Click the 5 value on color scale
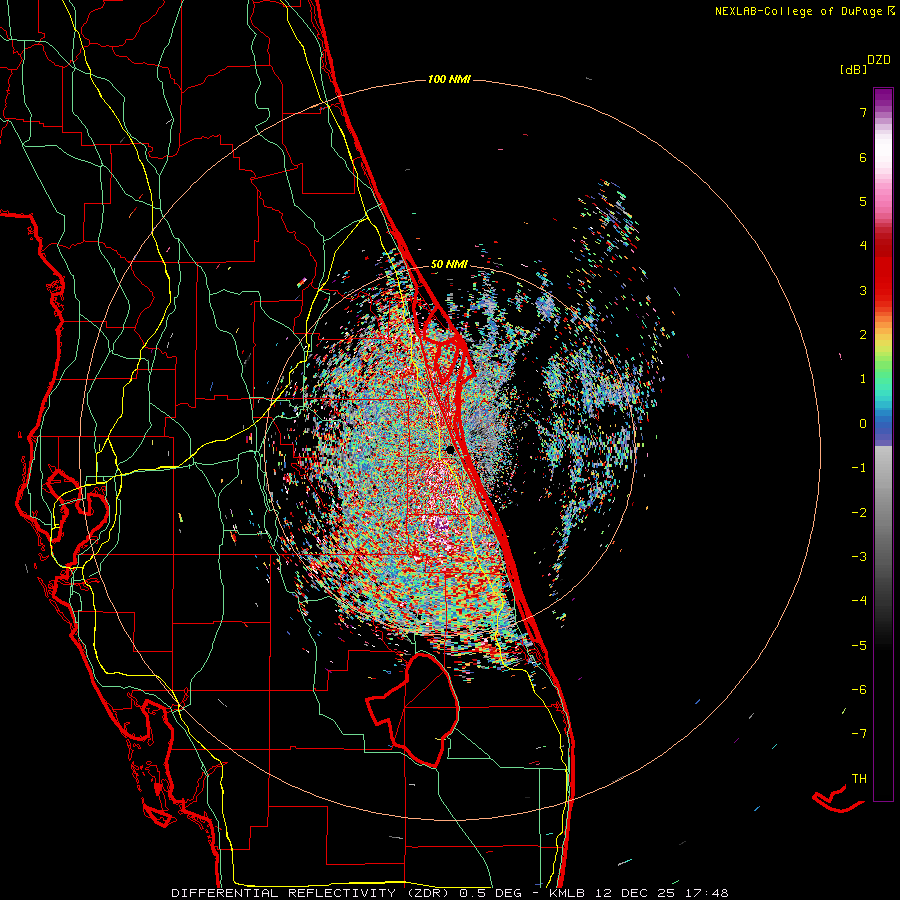Image resolution: width=900 pixels, height=900 pixels. (x=863, y=201)
